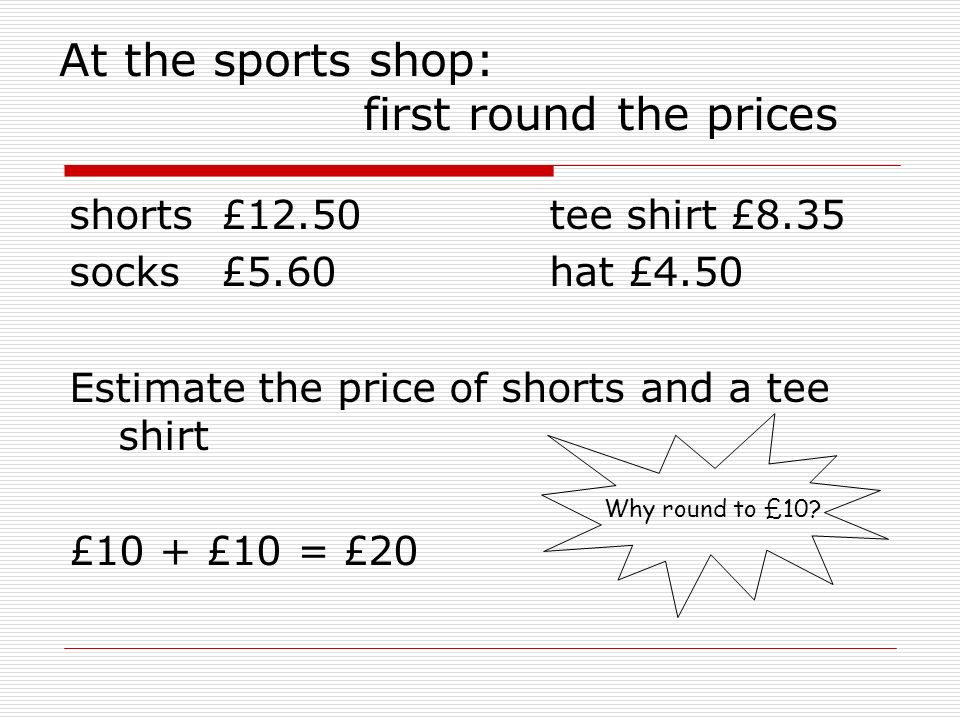The image size is (960, 720).
Task: Click the plus sign in the equation
Action: point(176,551)
